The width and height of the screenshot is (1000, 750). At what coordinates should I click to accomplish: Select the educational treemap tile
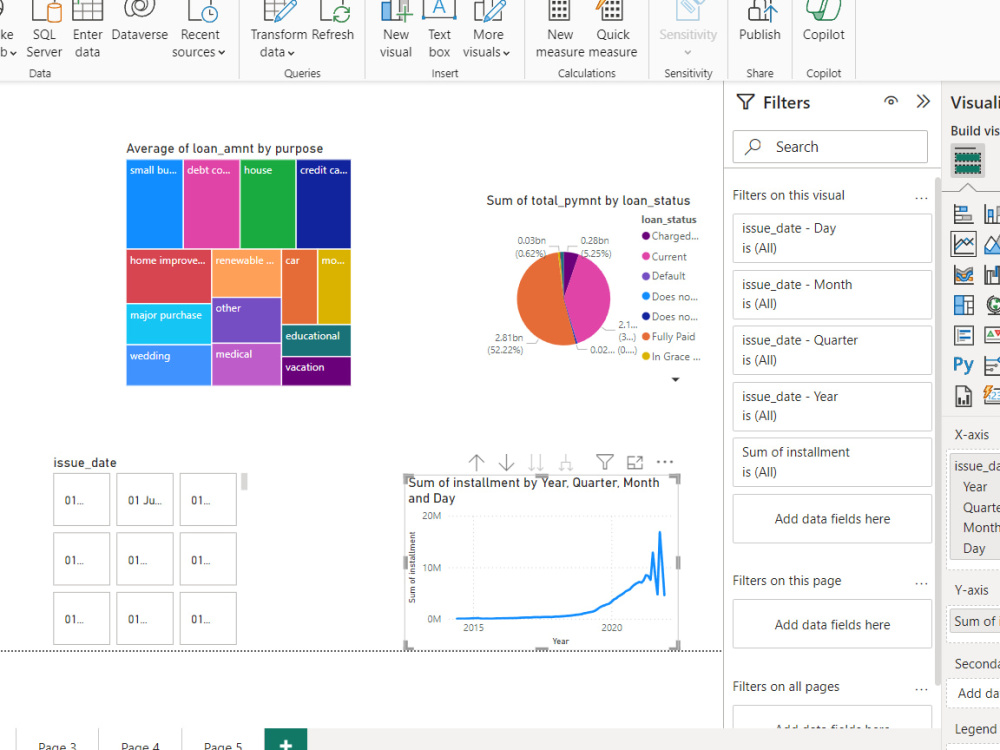tap(316, 341)
